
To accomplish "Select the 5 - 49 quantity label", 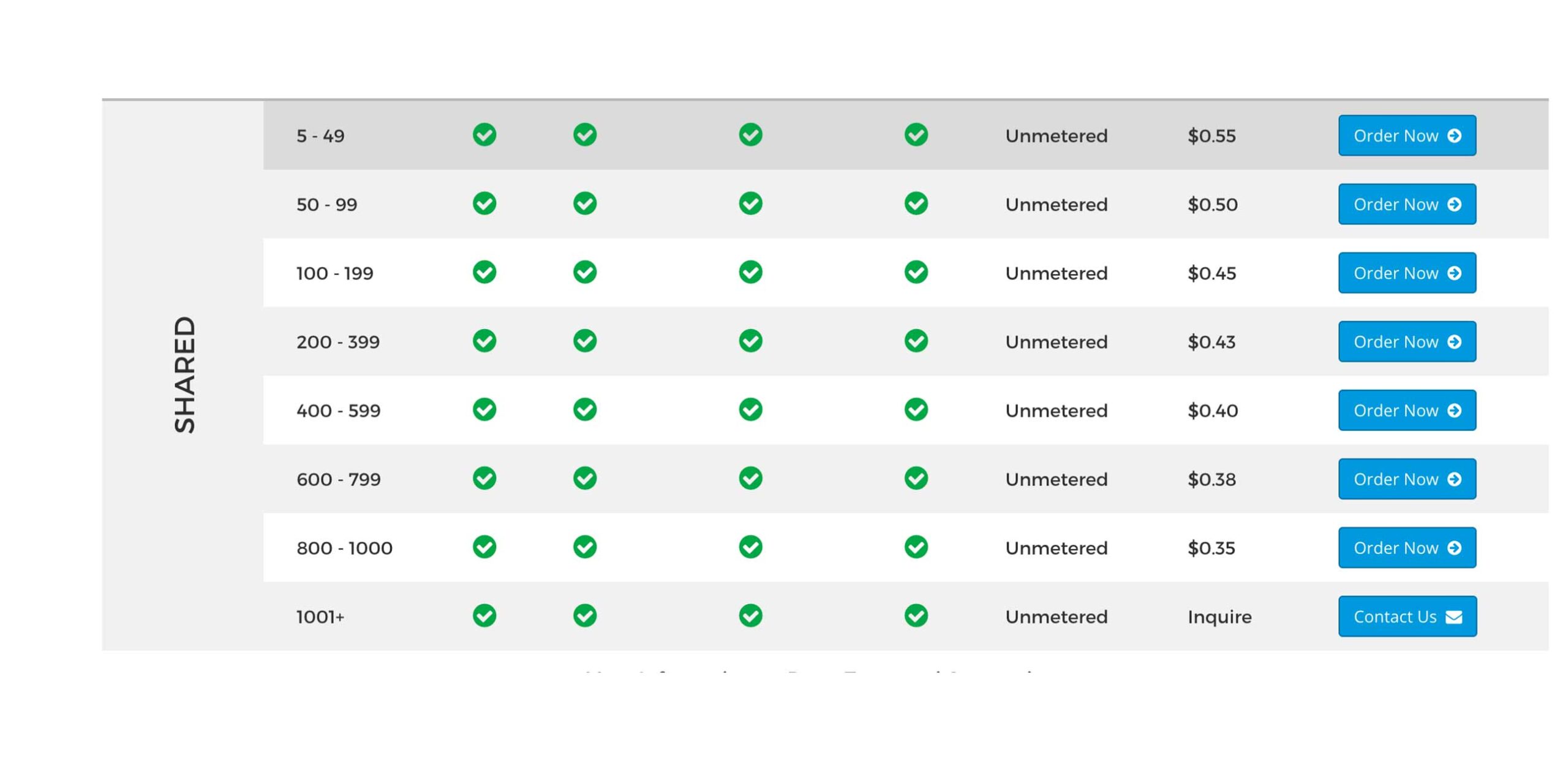I will coord(320,136).
